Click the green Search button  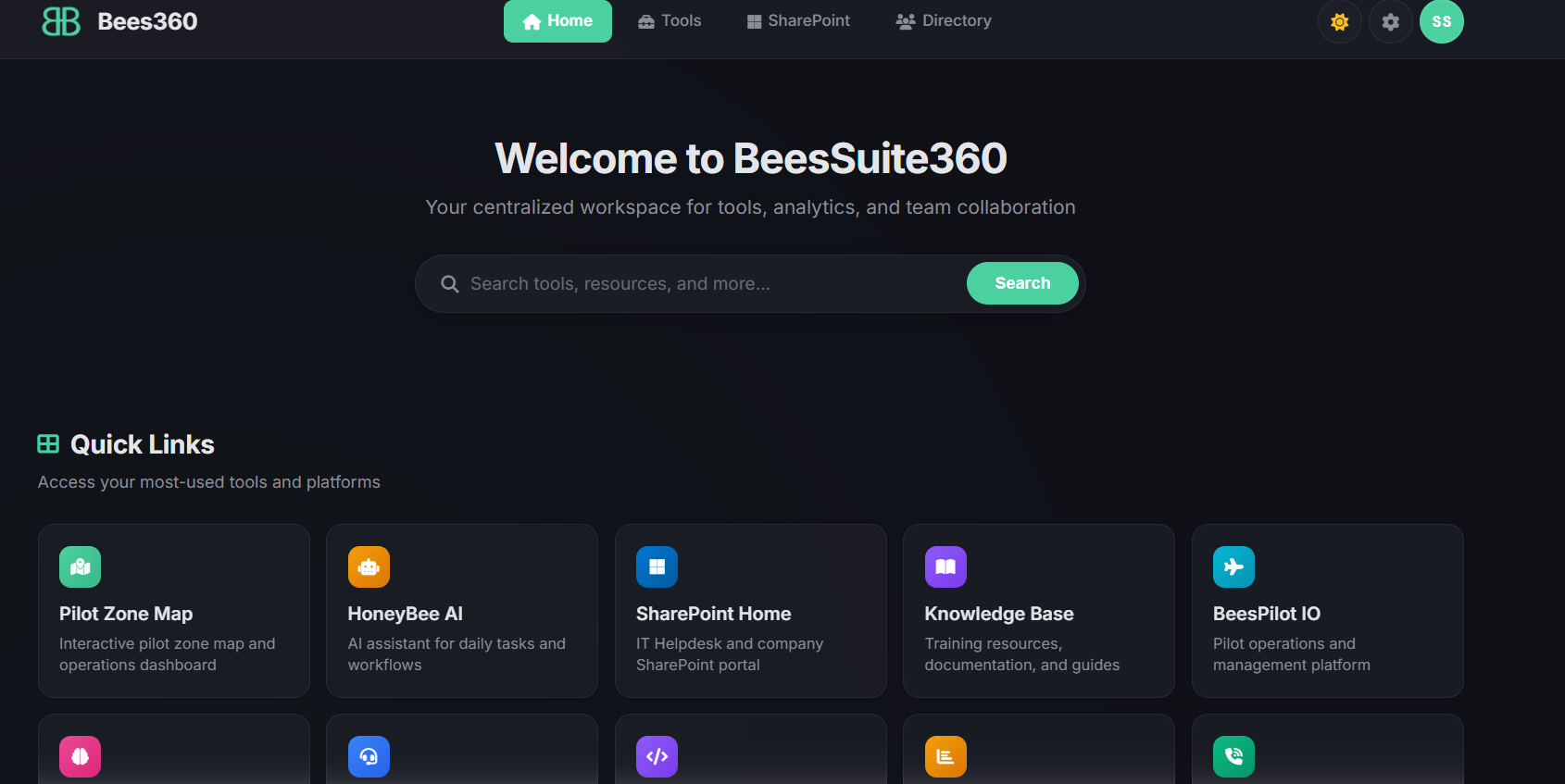[x=1022, y=283]
